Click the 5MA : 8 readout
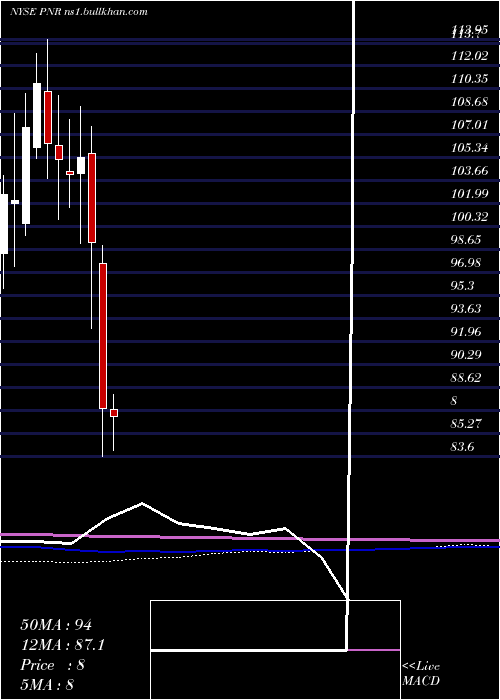This screenshot has width=500, height=700. pos(47,685)
